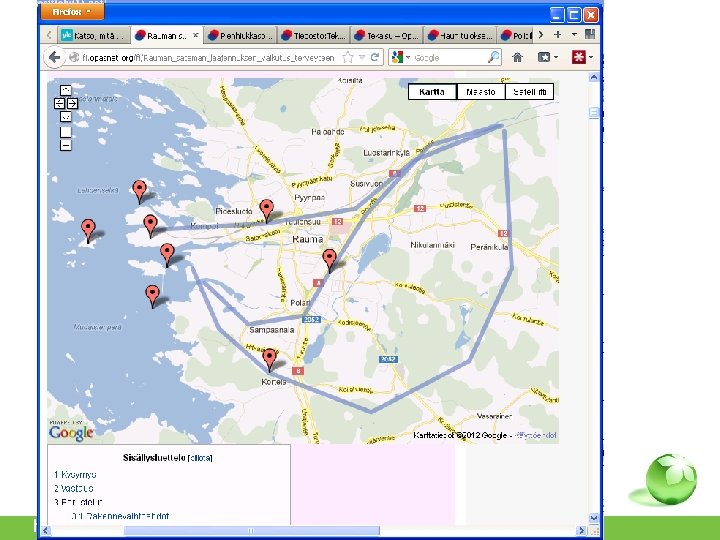Open contents entry '1 Kysymys'

click(75, 475)
